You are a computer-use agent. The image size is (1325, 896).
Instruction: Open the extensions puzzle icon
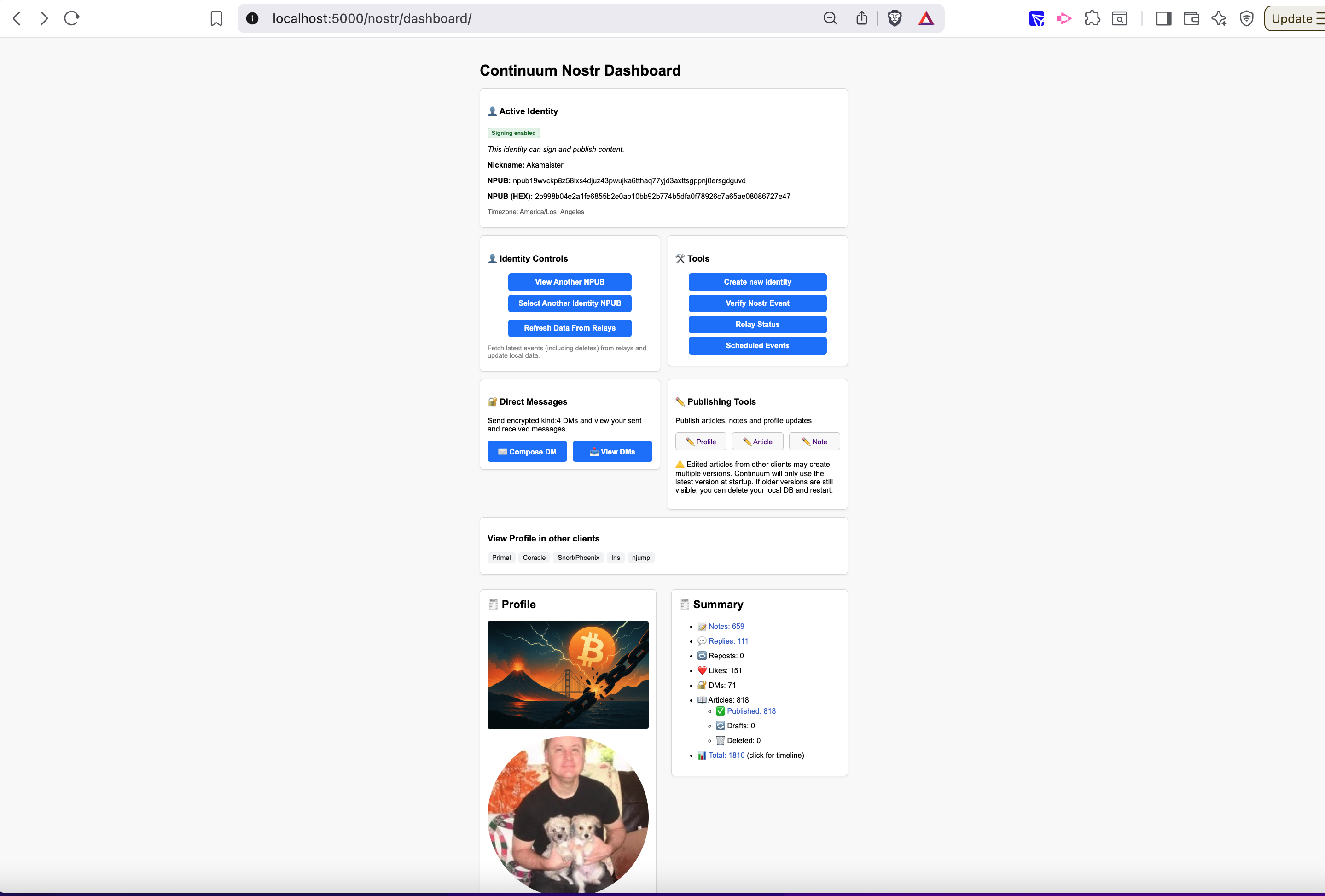[x=1092, y=18]
